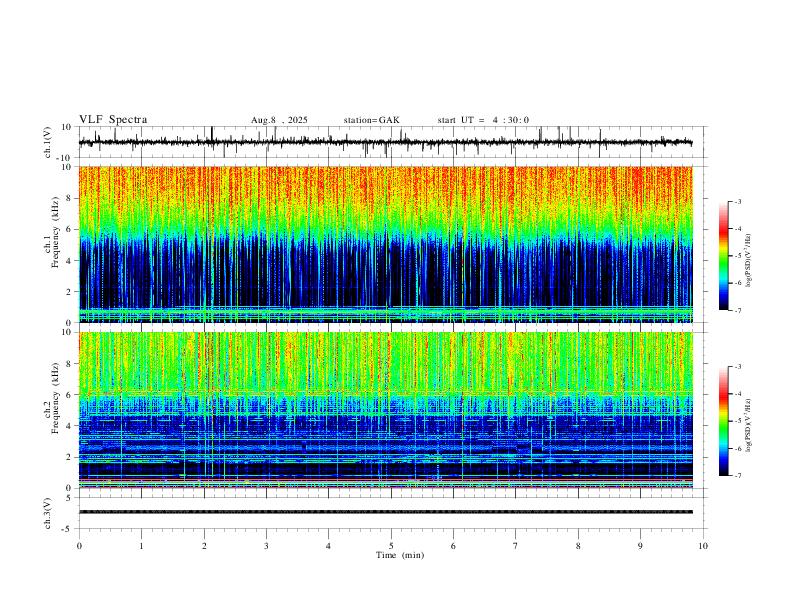Click the "-7" tick on ch.1 colorbar
792x612 pixels.
pyautogui.click(x=737, y=311)
